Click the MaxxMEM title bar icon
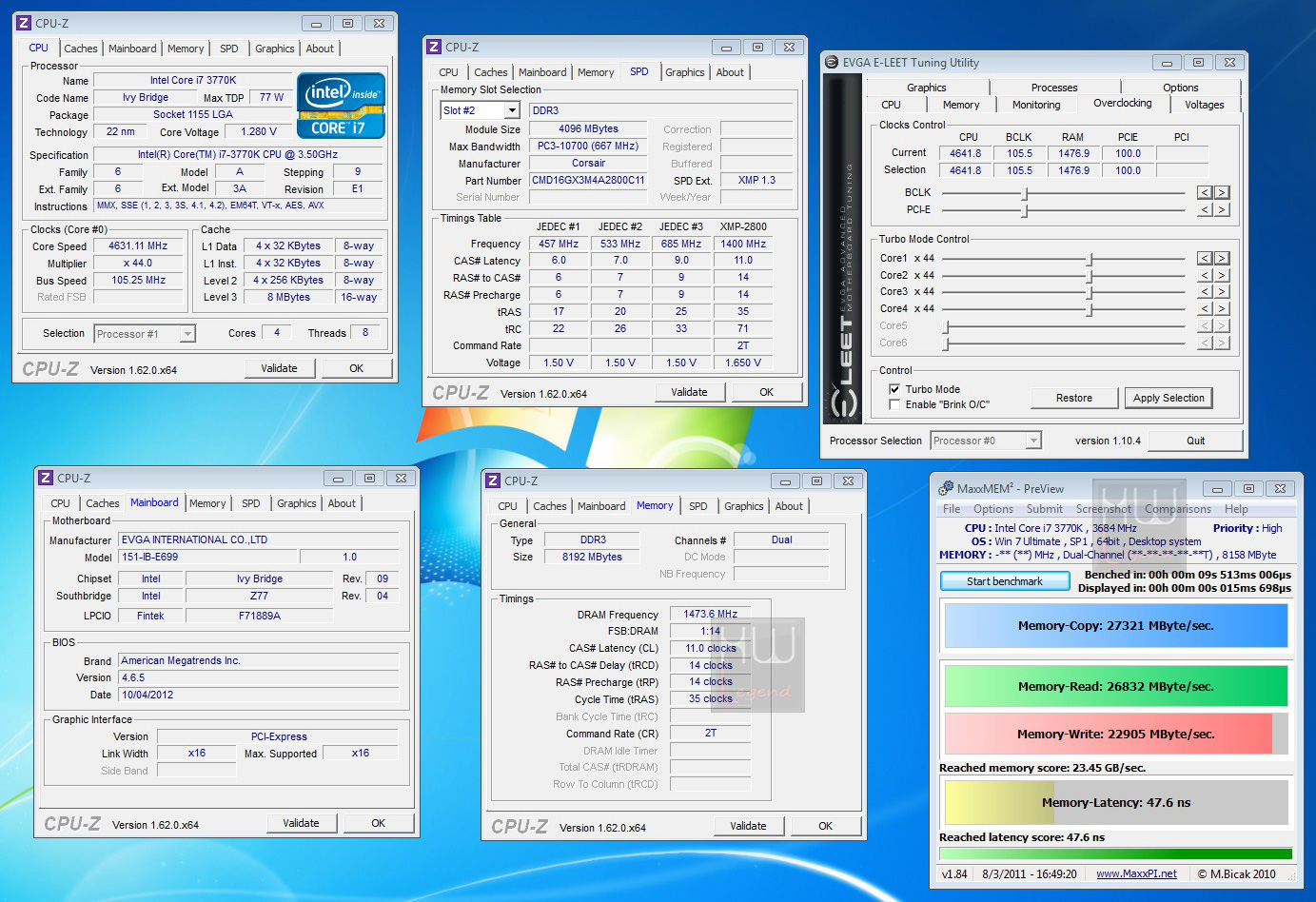1316x902 pixels. (946, 488)
